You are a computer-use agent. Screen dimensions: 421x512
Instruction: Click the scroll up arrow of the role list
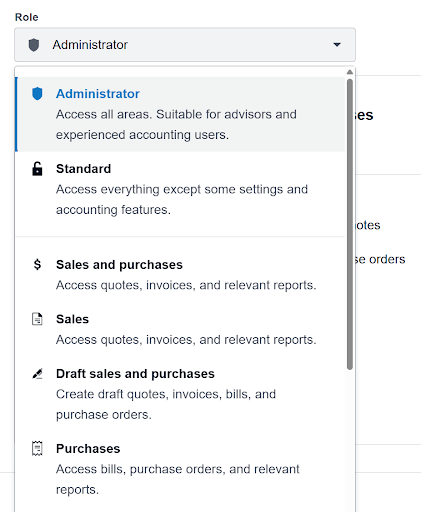350,72
